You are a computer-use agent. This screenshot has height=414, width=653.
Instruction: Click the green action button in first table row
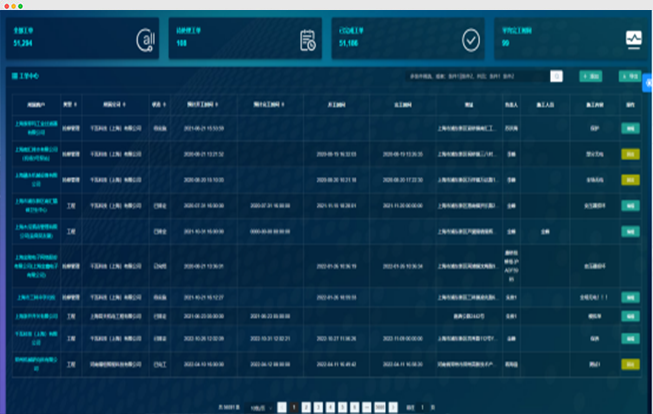click(630, 128)
